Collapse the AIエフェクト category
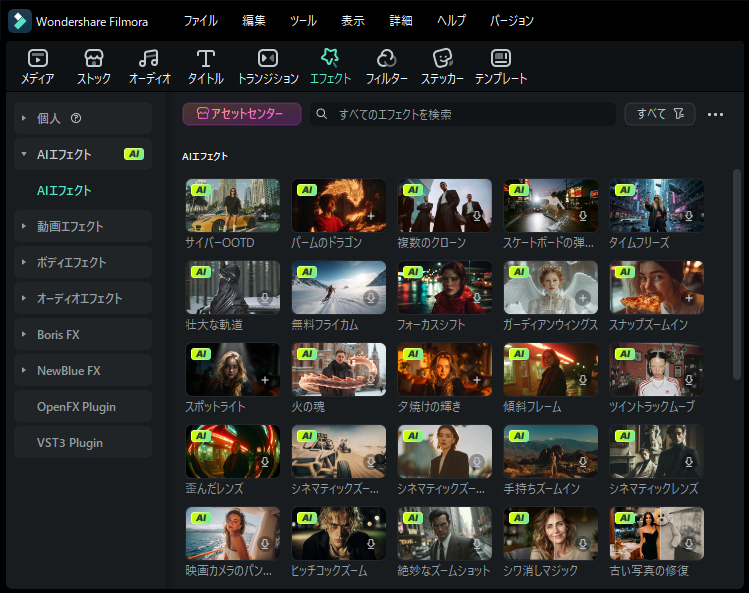This screenshot has width=749, height=593. (24, 154)
